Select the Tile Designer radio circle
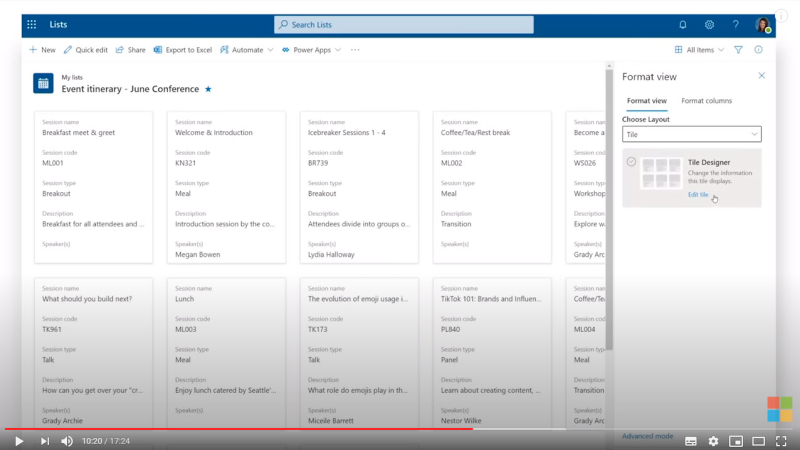The image size is (800, 450). point(631,162)
